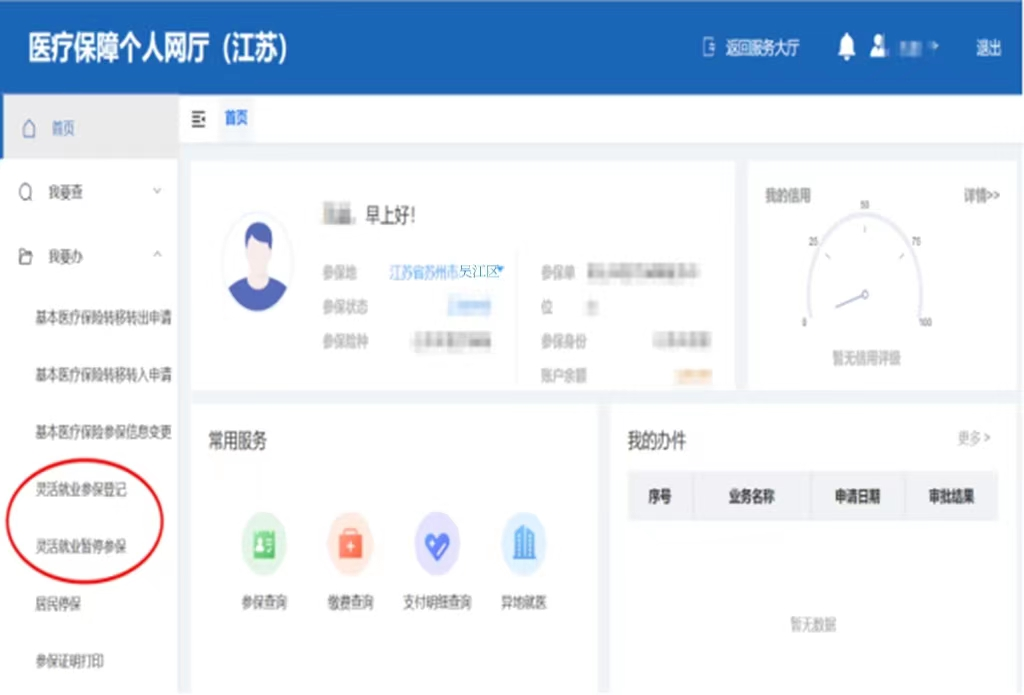This screenshot has height=695, width=1024.
Task: Select 灵活就业参保登记 in the sidebar
Action: point(81,490)
